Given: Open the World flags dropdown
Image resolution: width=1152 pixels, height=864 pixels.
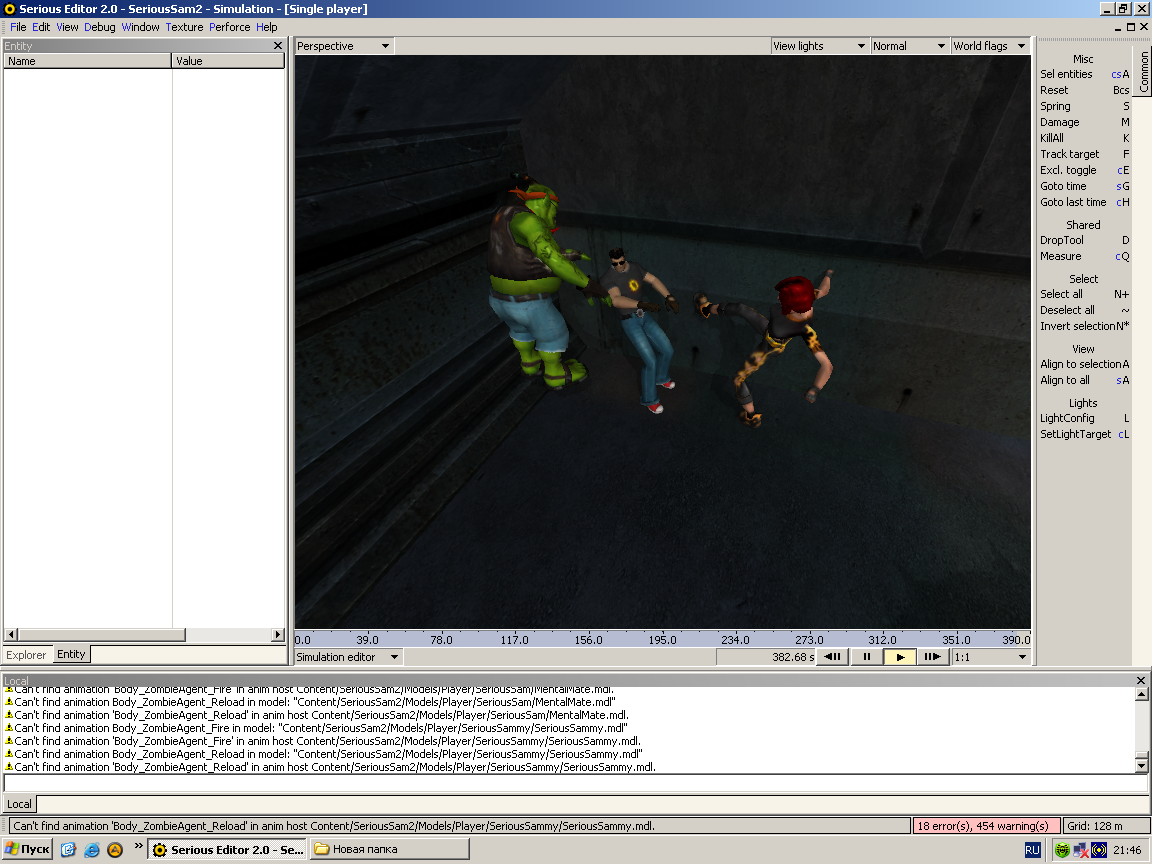Looking at the screenshot, I should tap(990, 46).
